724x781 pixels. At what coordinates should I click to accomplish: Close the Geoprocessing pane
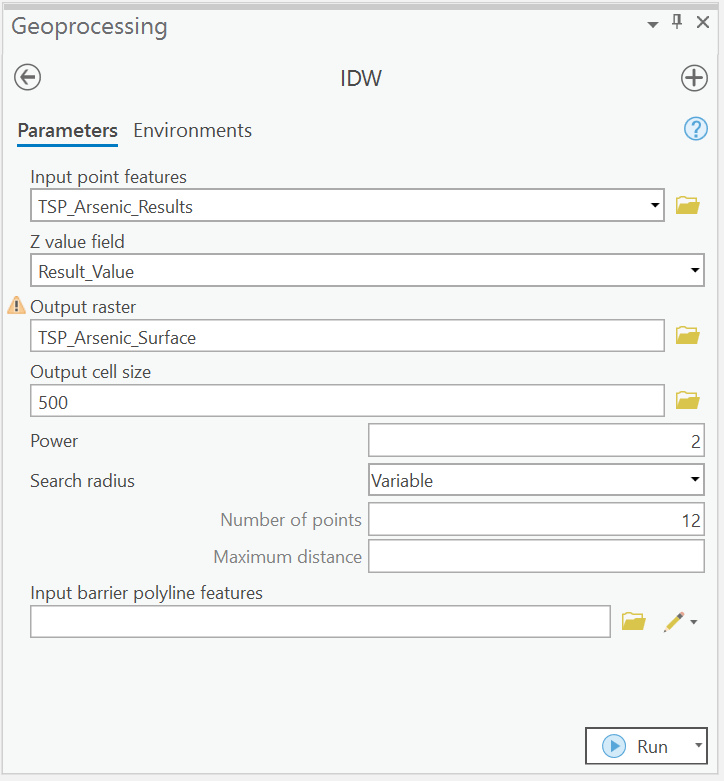tap(703, 22)
